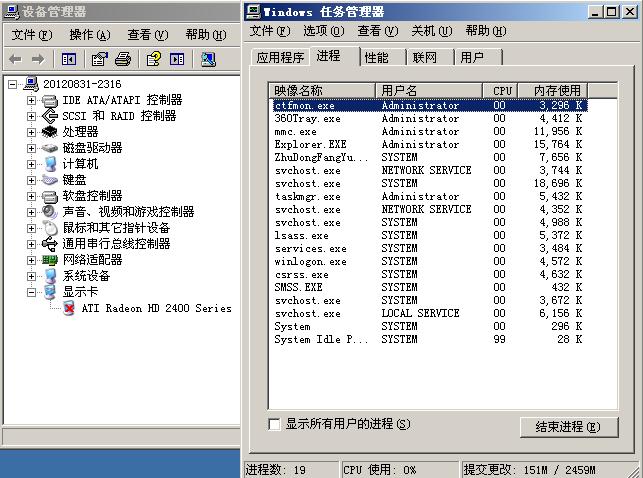Expand SCSI 和 RAID 控制器 node
Viewport: 643px width, 478px height.
[x=31, y=116]
